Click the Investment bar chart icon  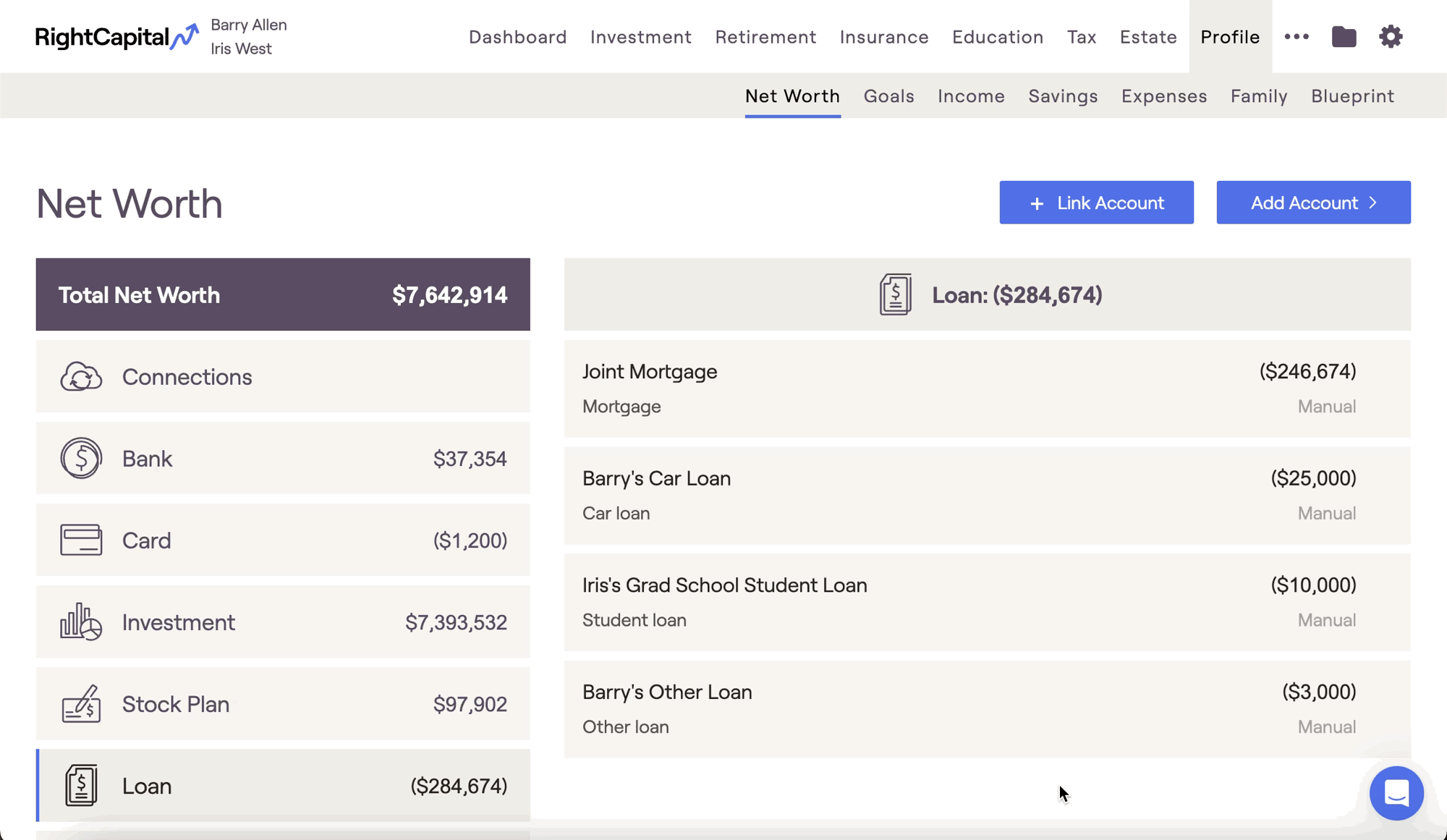81,621
